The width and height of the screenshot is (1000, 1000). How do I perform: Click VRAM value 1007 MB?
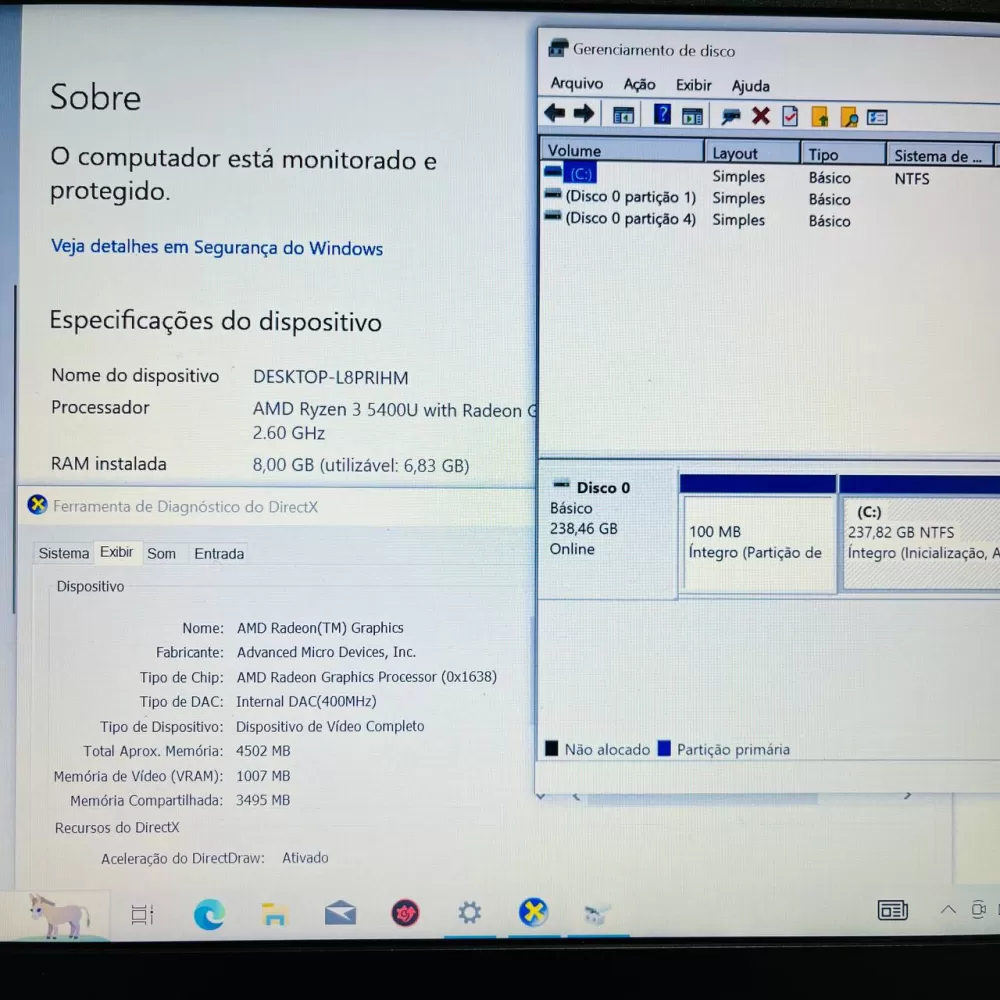263,776
